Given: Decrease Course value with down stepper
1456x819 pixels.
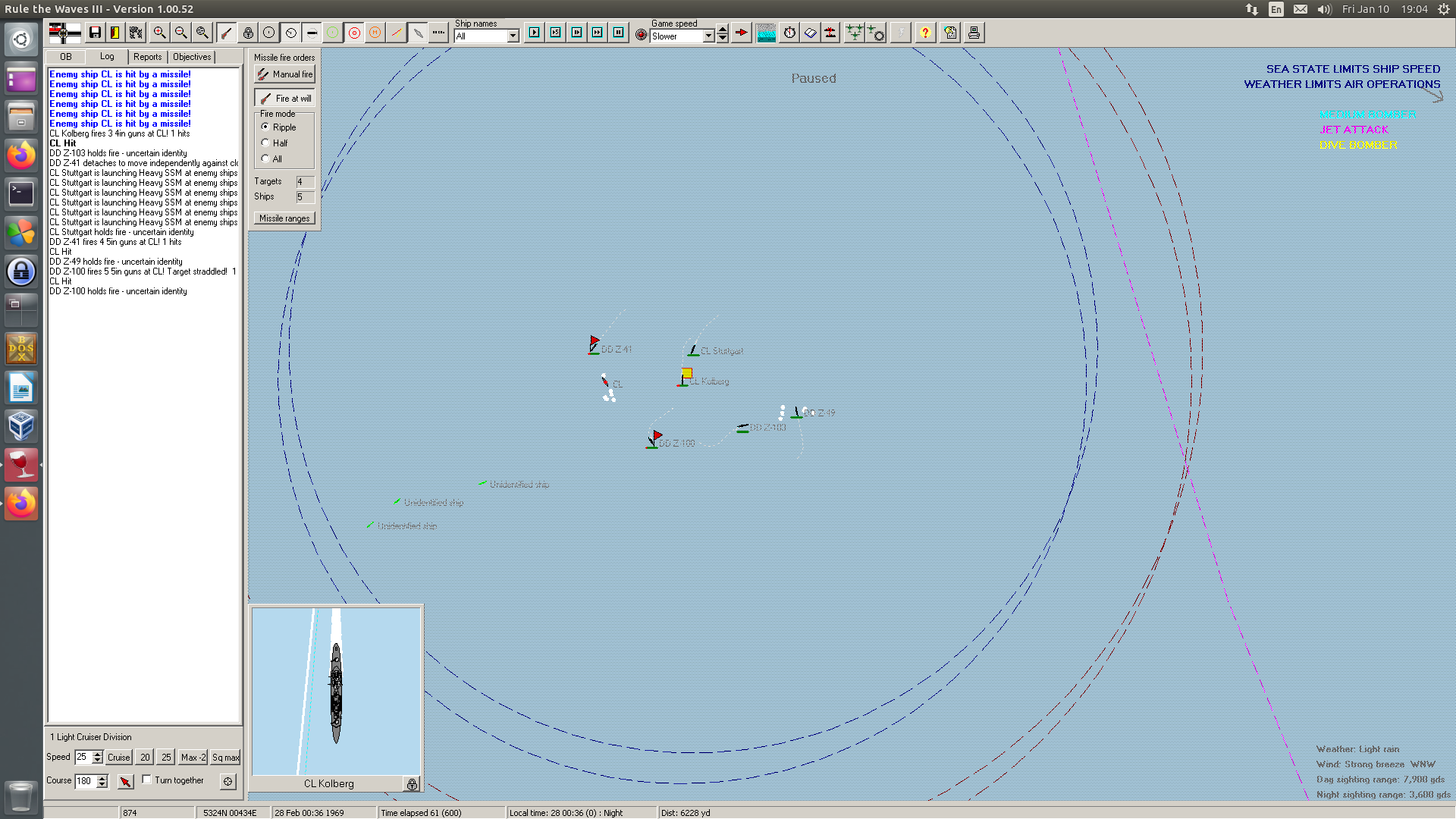Looking at the screenshot, I should tap(102, 784).
